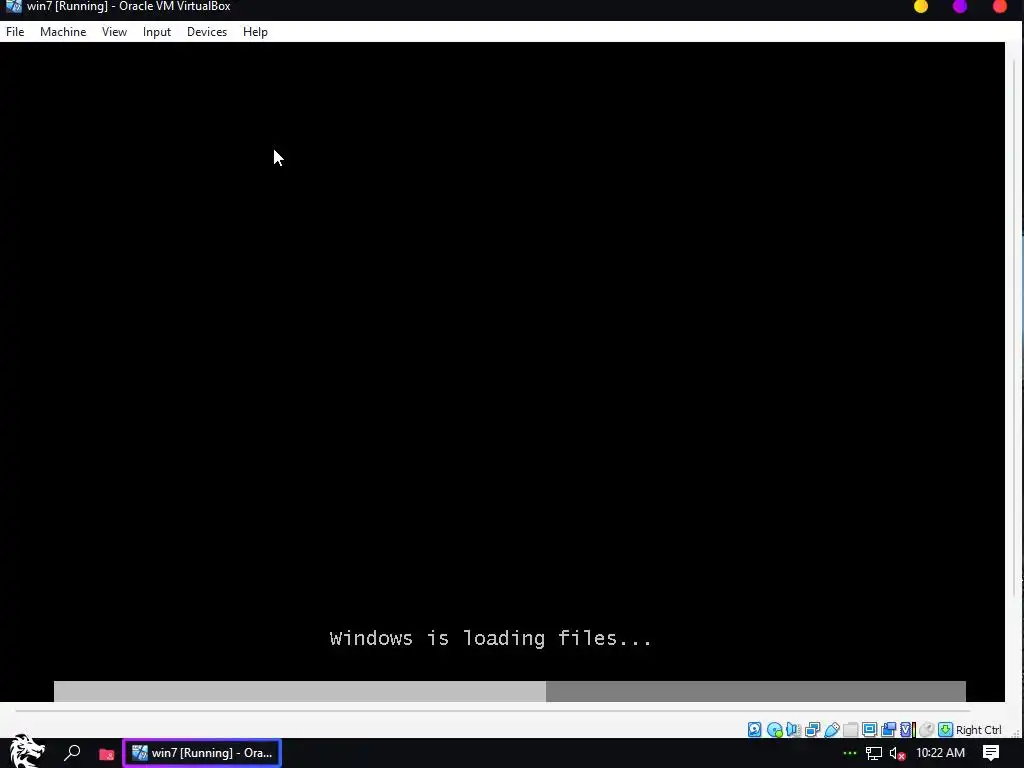Viewport: 1024px width, 768px height.
Task: Click the yellow minimize window button
Action: point(921,7)
